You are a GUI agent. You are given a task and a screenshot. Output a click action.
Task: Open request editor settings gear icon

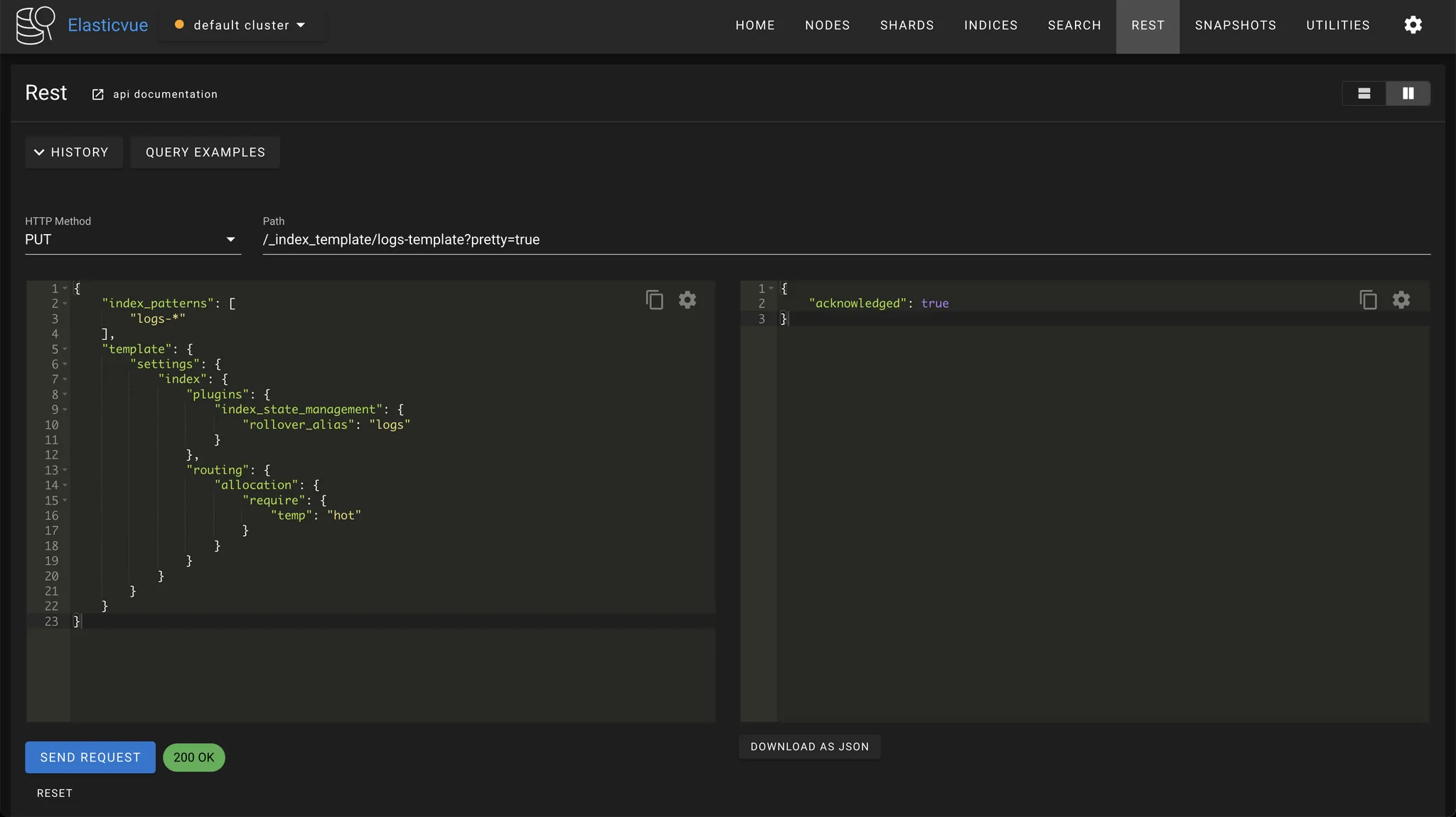687,299
